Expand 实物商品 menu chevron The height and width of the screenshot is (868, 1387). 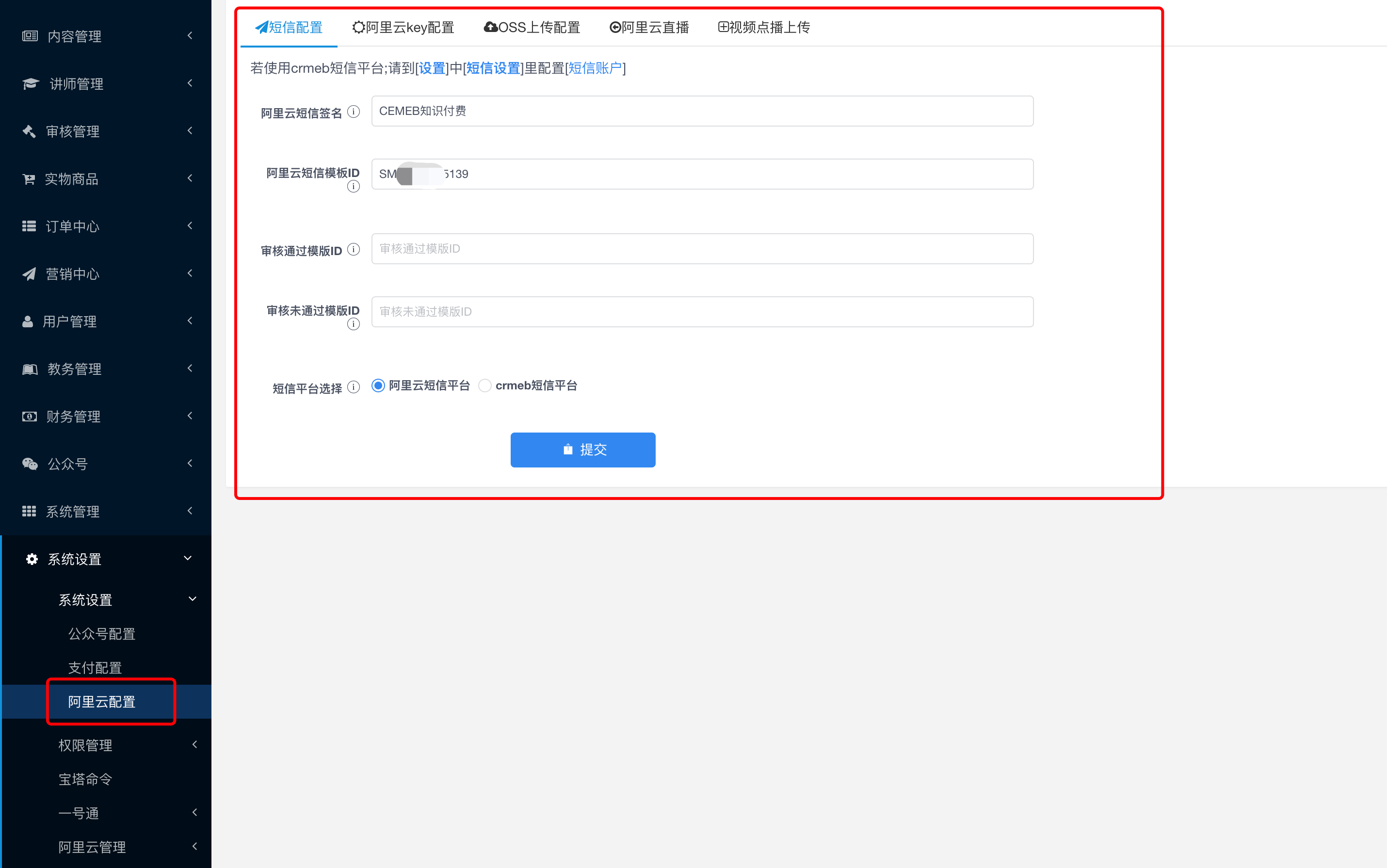pos(190,178)
